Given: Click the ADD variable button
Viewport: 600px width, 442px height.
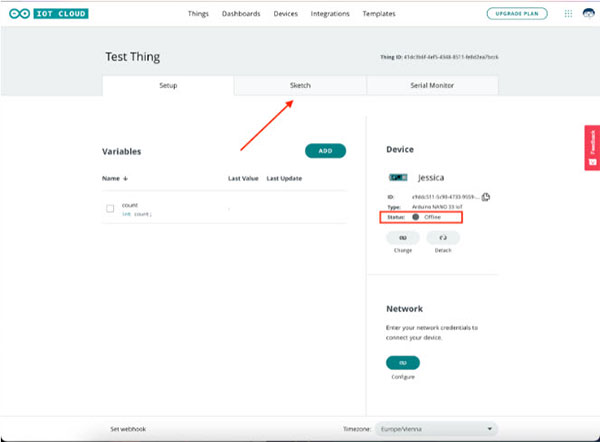Looking at the screenshot, I should [x=325, y=151].
